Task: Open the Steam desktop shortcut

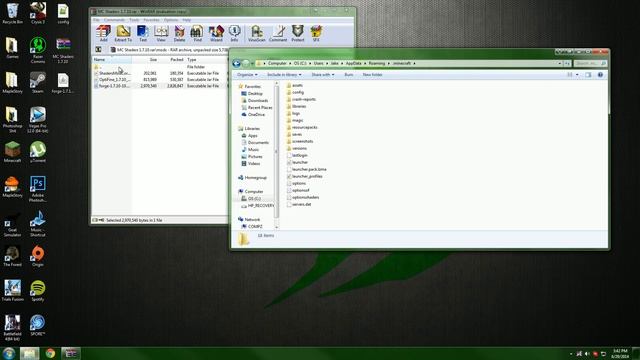Action: click(x=38, y=82)
